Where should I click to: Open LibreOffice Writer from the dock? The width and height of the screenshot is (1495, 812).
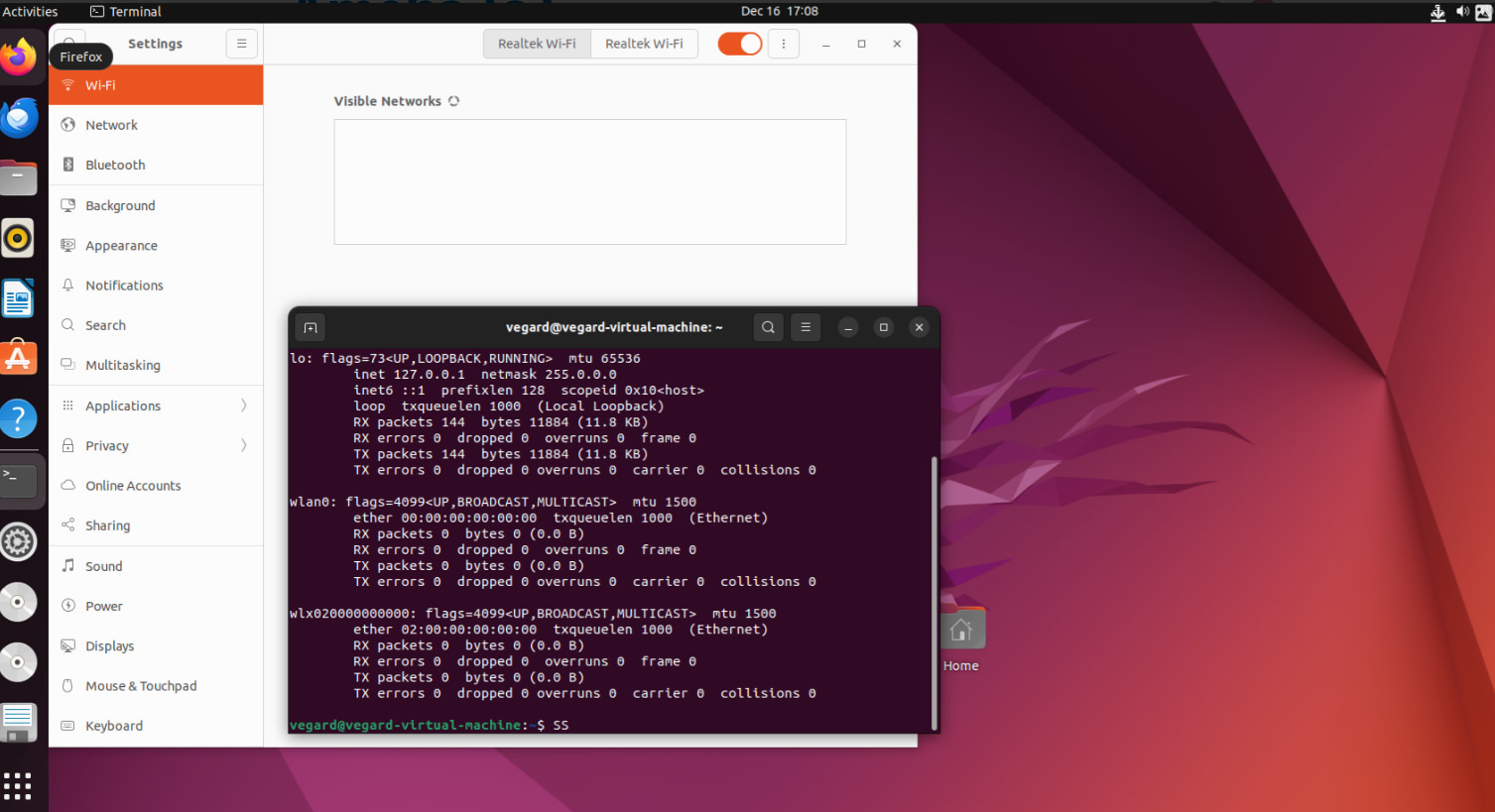point(19,298)
